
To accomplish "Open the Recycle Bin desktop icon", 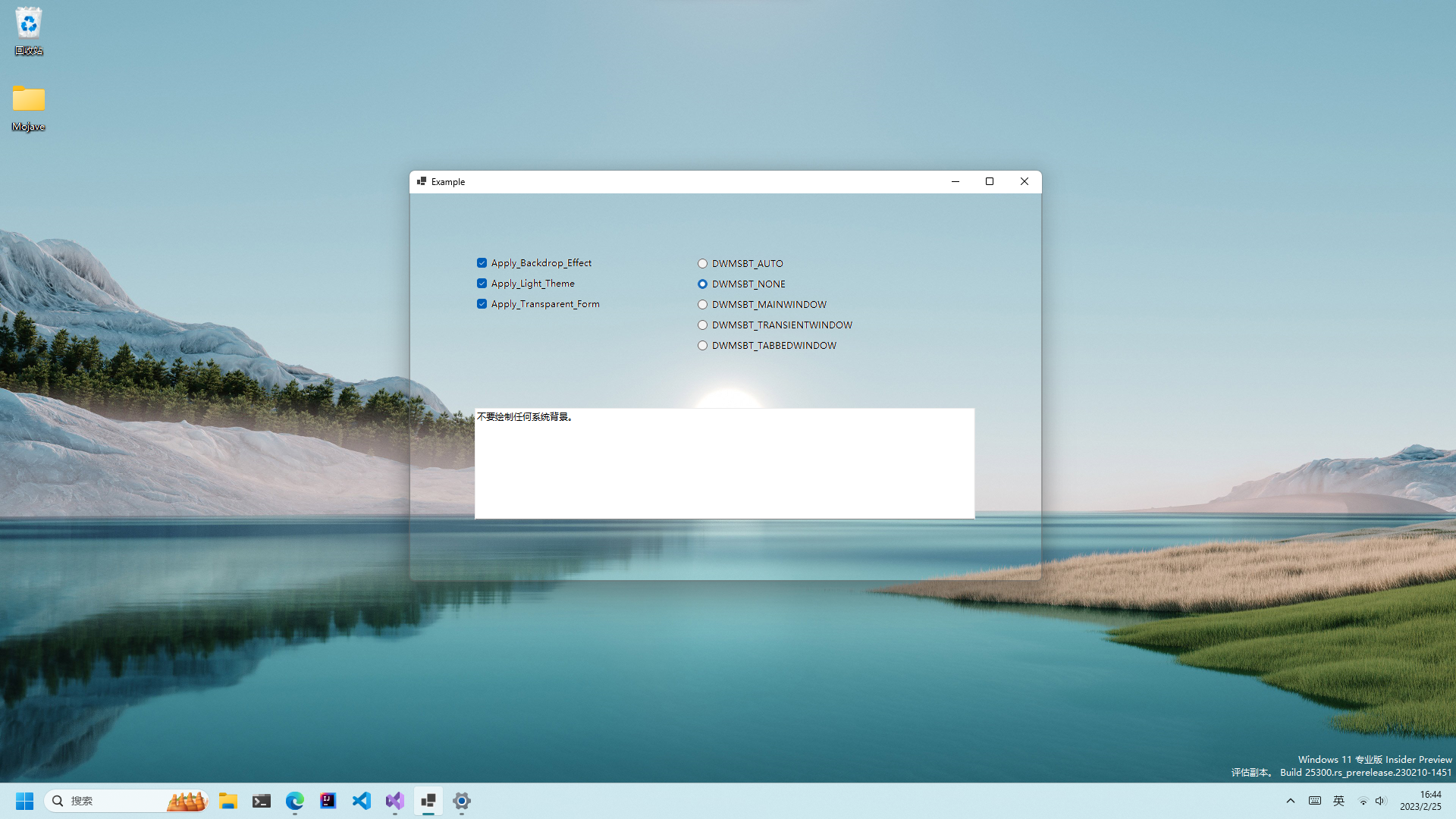I will point(28,25).
